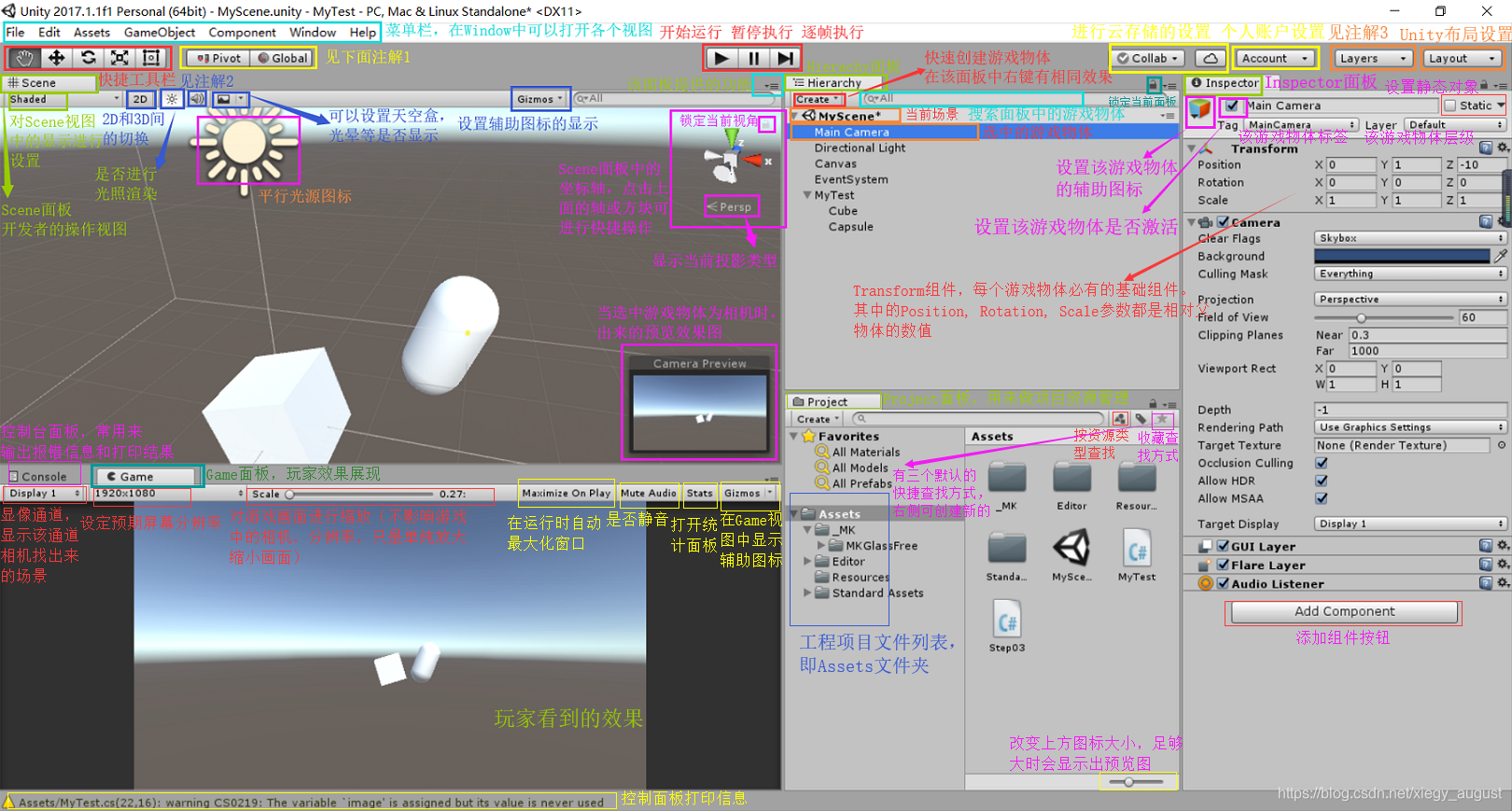Click Add Component button
The image size is (1512, 811).
(x=1344, y=611)
